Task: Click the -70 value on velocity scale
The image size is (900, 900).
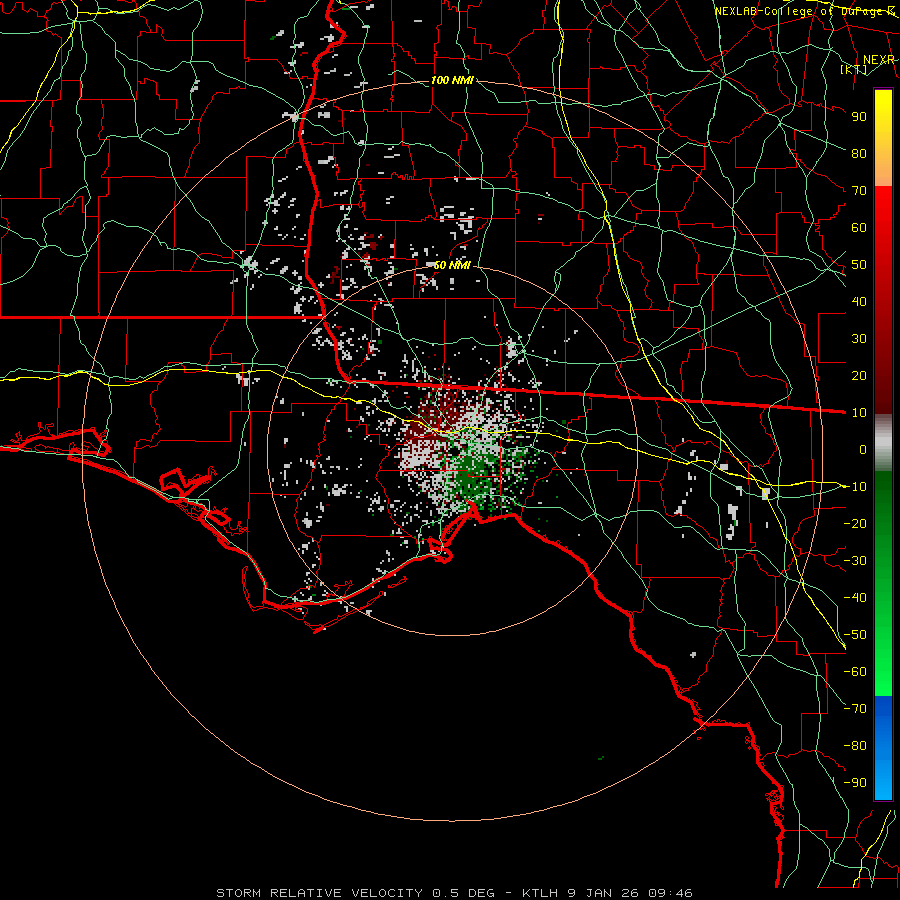Action: (x=855, y=709)
